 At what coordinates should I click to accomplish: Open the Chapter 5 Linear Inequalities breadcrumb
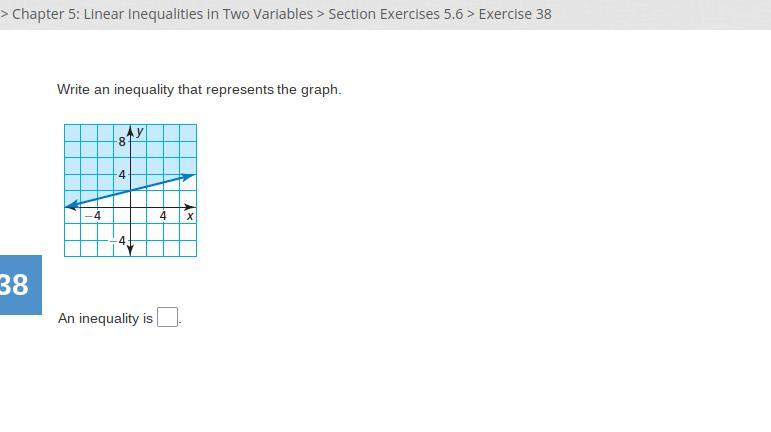(162, 14)
